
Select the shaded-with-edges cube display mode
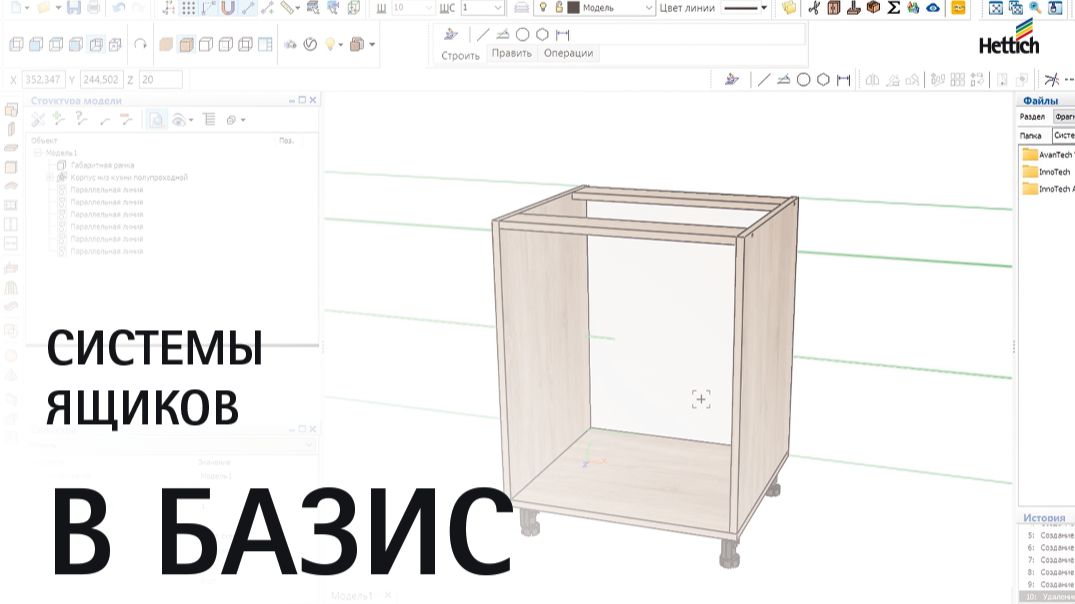[186, 45]
